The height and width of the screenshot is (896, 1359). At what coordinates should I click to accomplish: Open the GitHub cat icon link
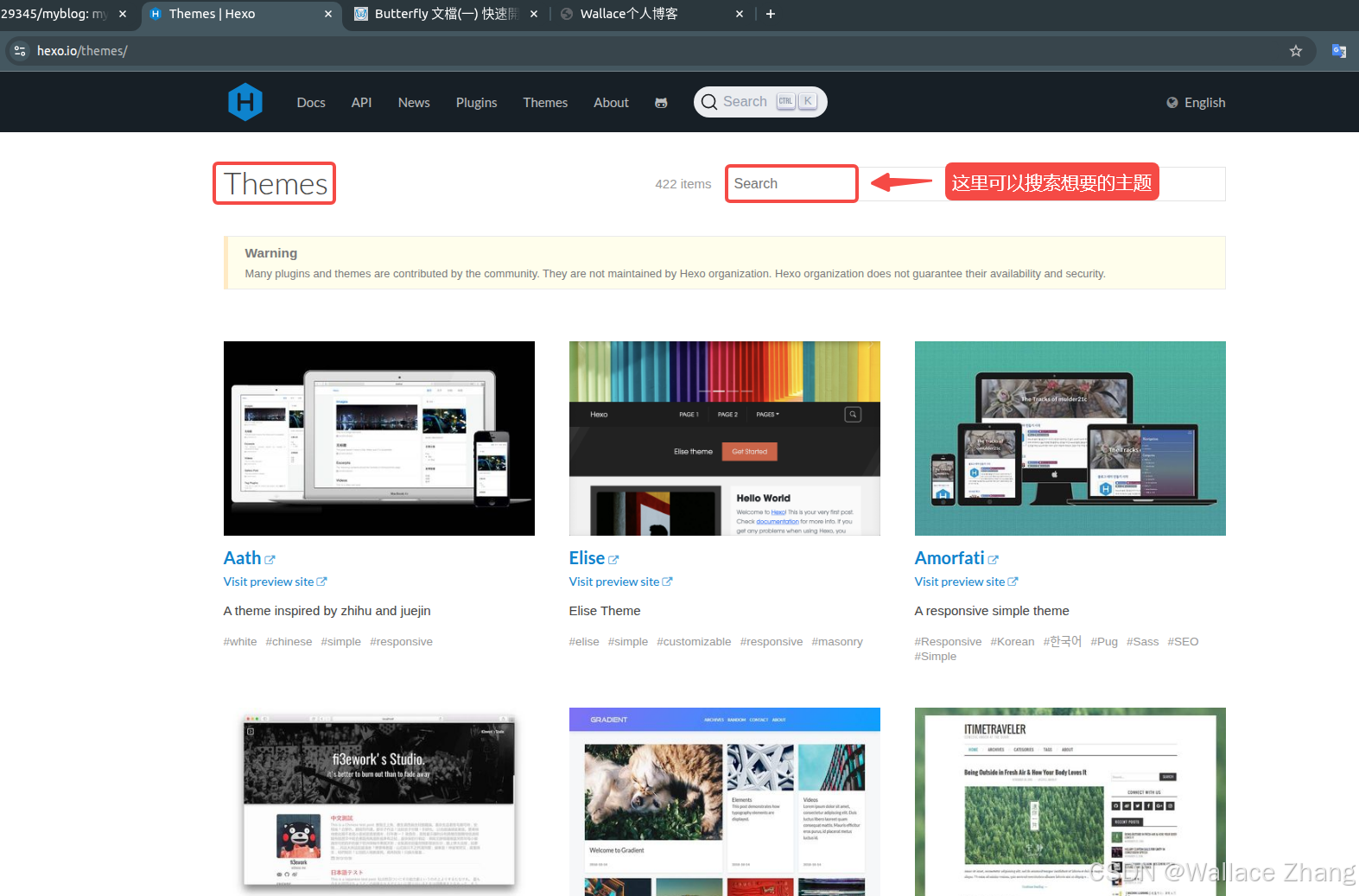pos(661,103)
